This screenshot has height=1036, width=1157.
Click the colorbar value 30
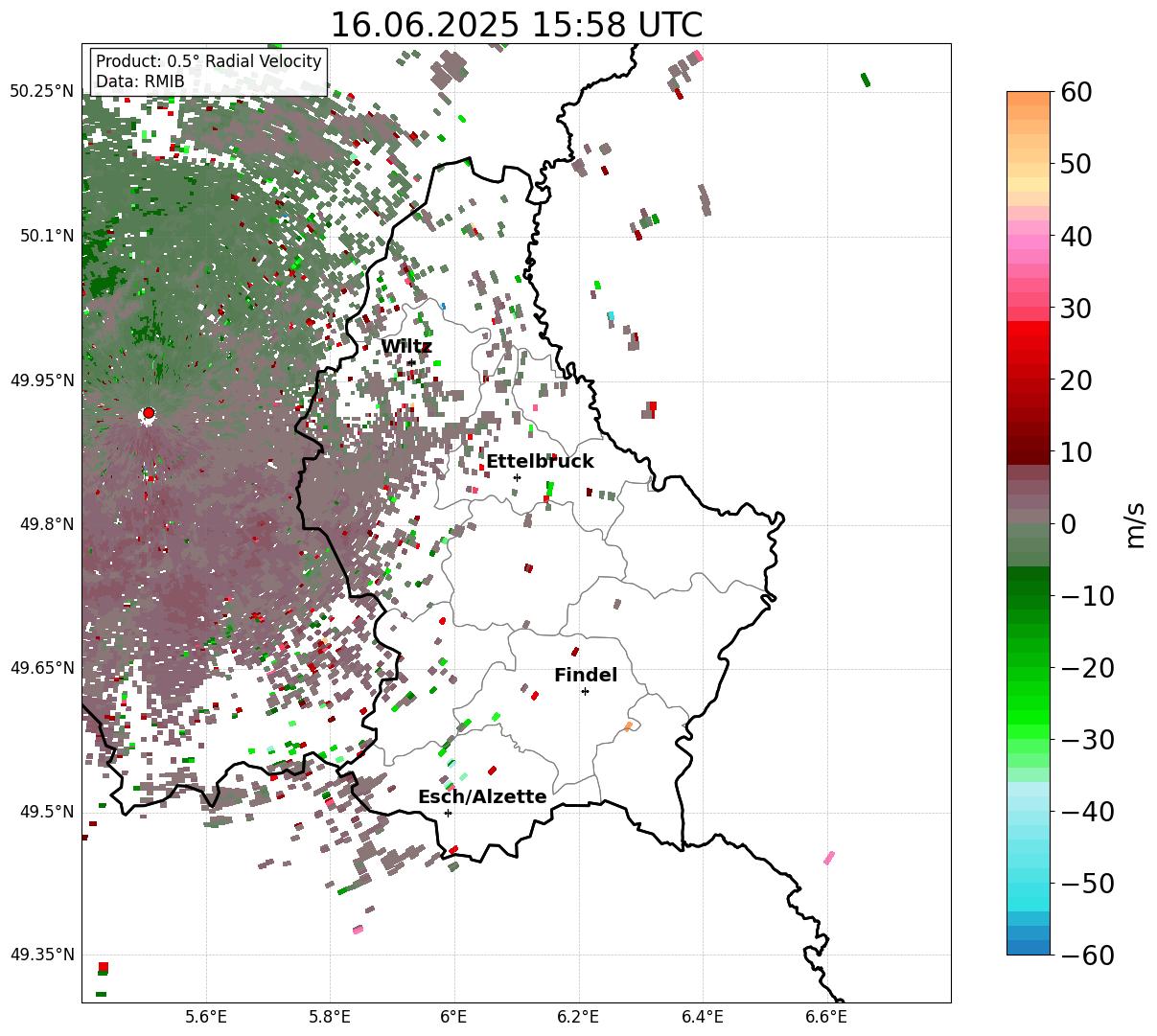1075,309
